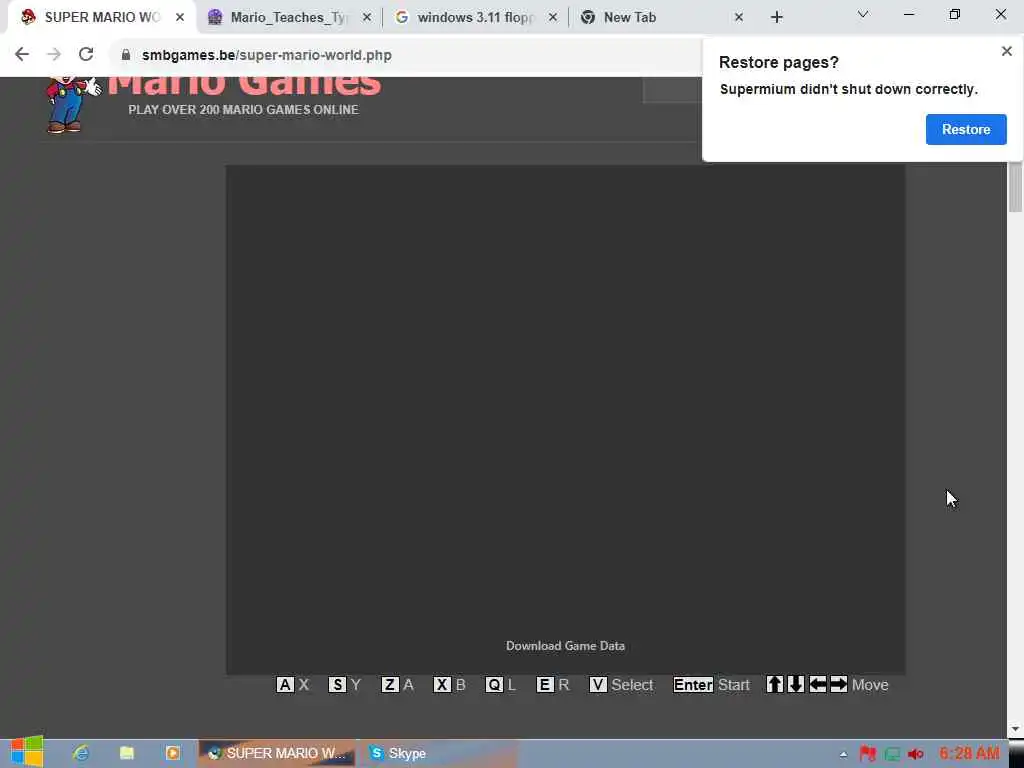Open Skype from the taskbar
Viewport: 1024px width, 768px height.
(x=438, y=754)
